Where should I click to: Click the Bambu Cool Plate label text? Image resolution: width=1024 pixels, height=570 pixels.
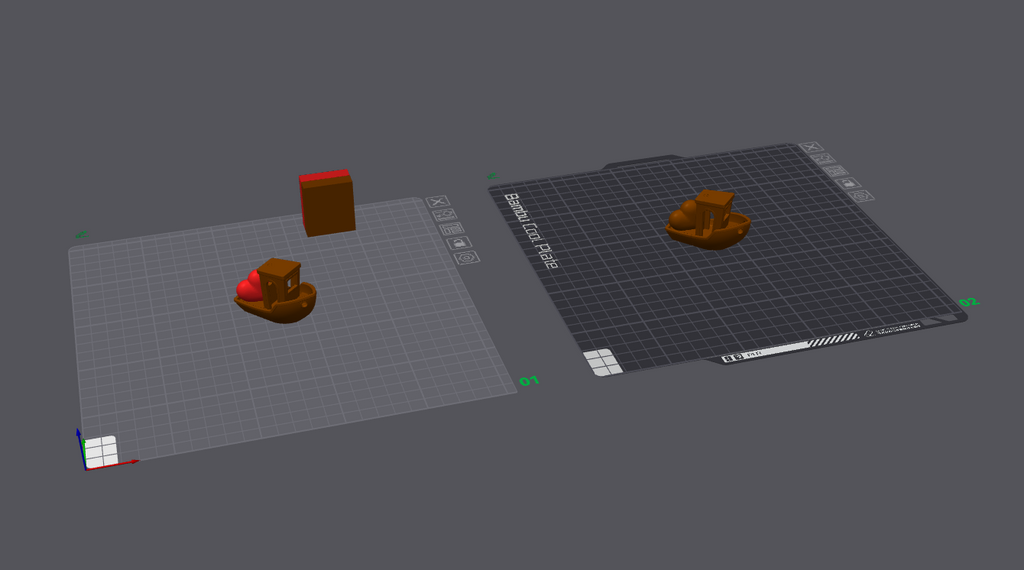531,231
